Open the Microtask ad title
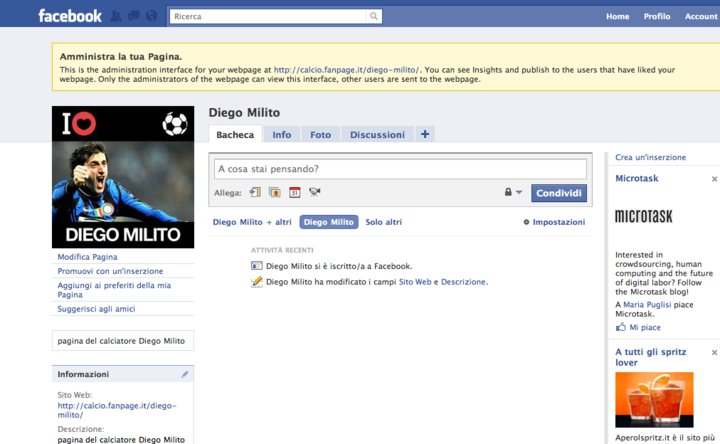This screenshot has height=444, width=720. click(637, 178)
